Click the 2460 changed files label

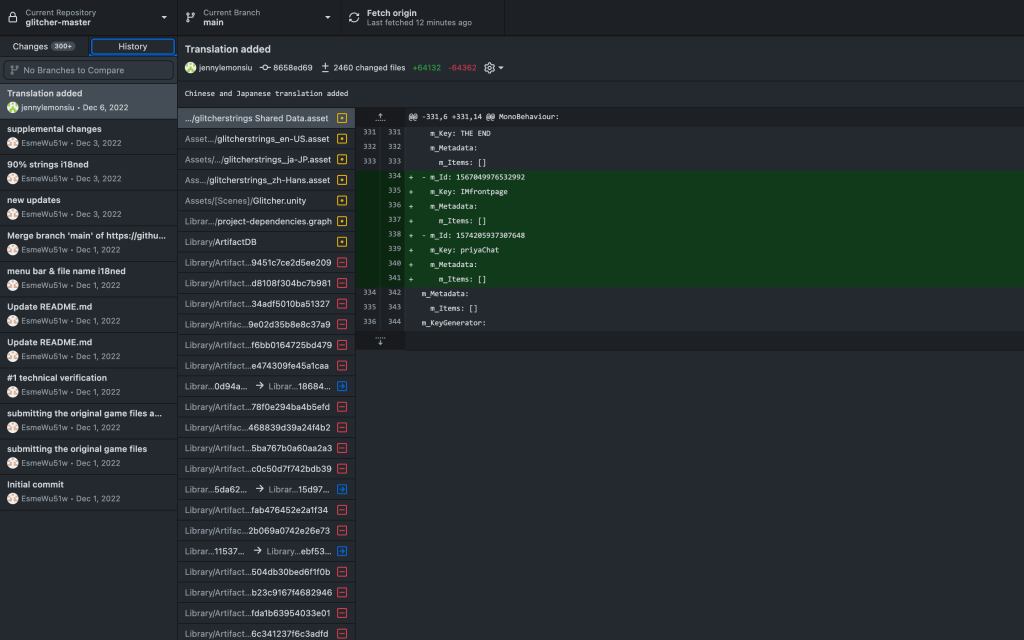363,68
